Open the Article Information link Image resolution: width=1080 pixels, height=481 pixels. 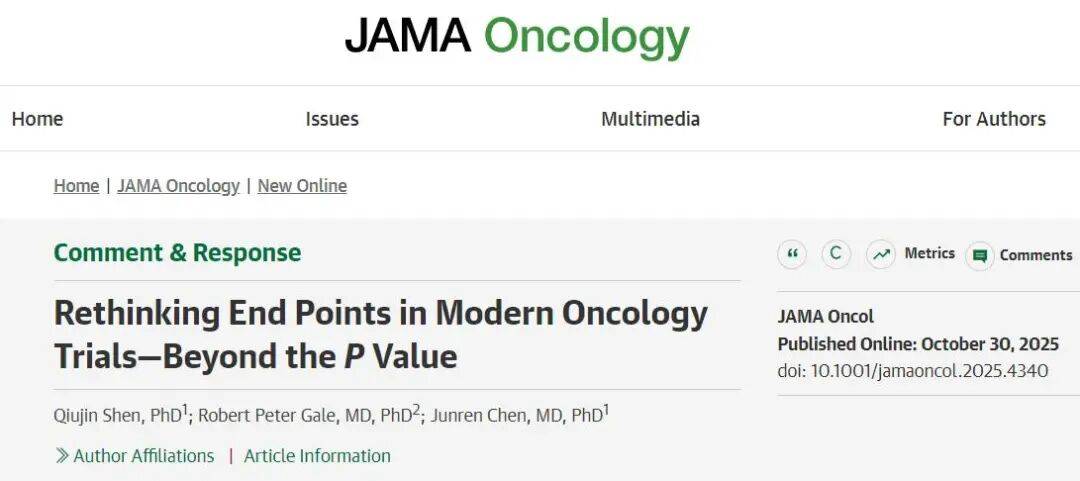click(x=317, y=456)
